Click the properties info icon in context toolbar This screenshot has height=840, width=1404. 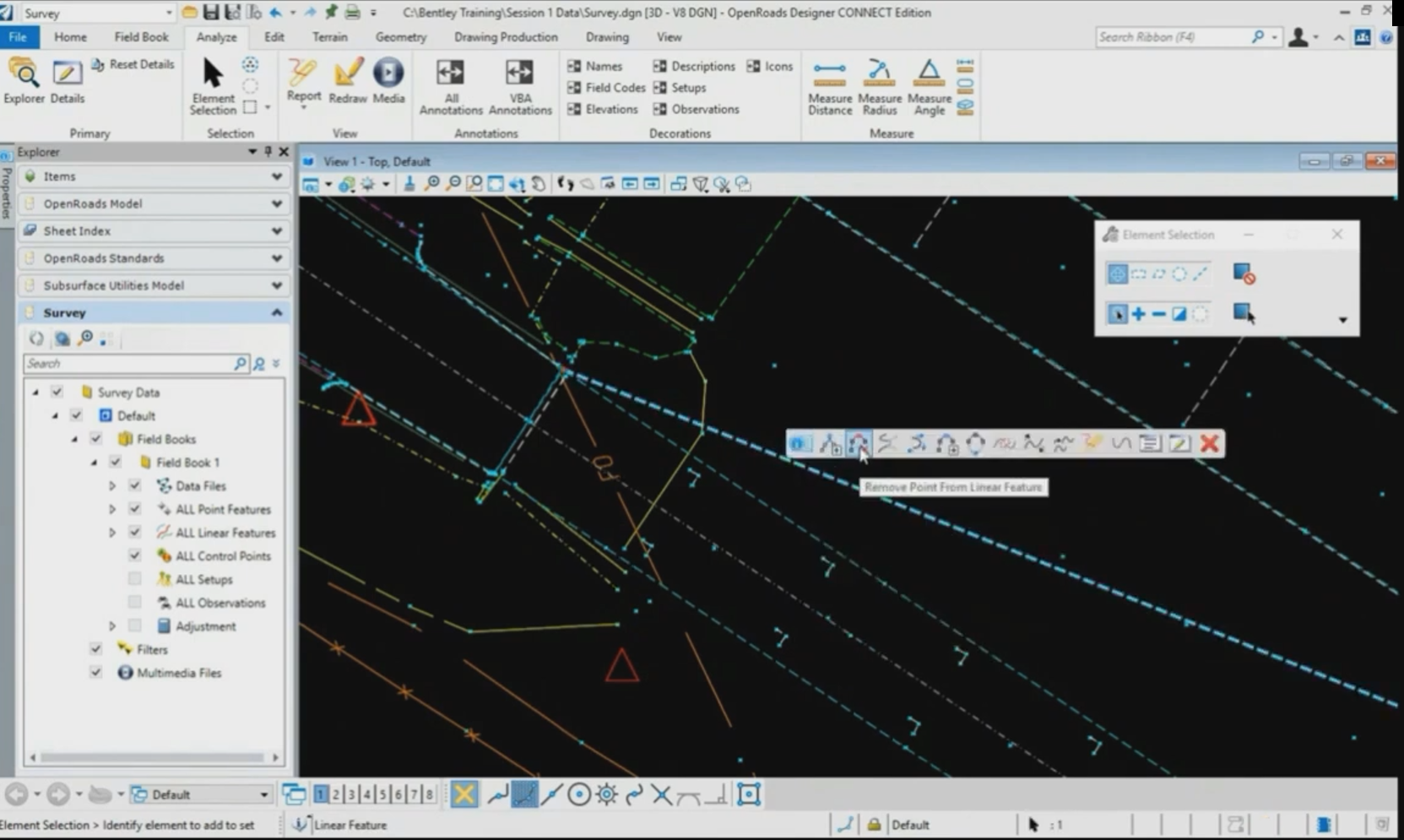(800, 443)
